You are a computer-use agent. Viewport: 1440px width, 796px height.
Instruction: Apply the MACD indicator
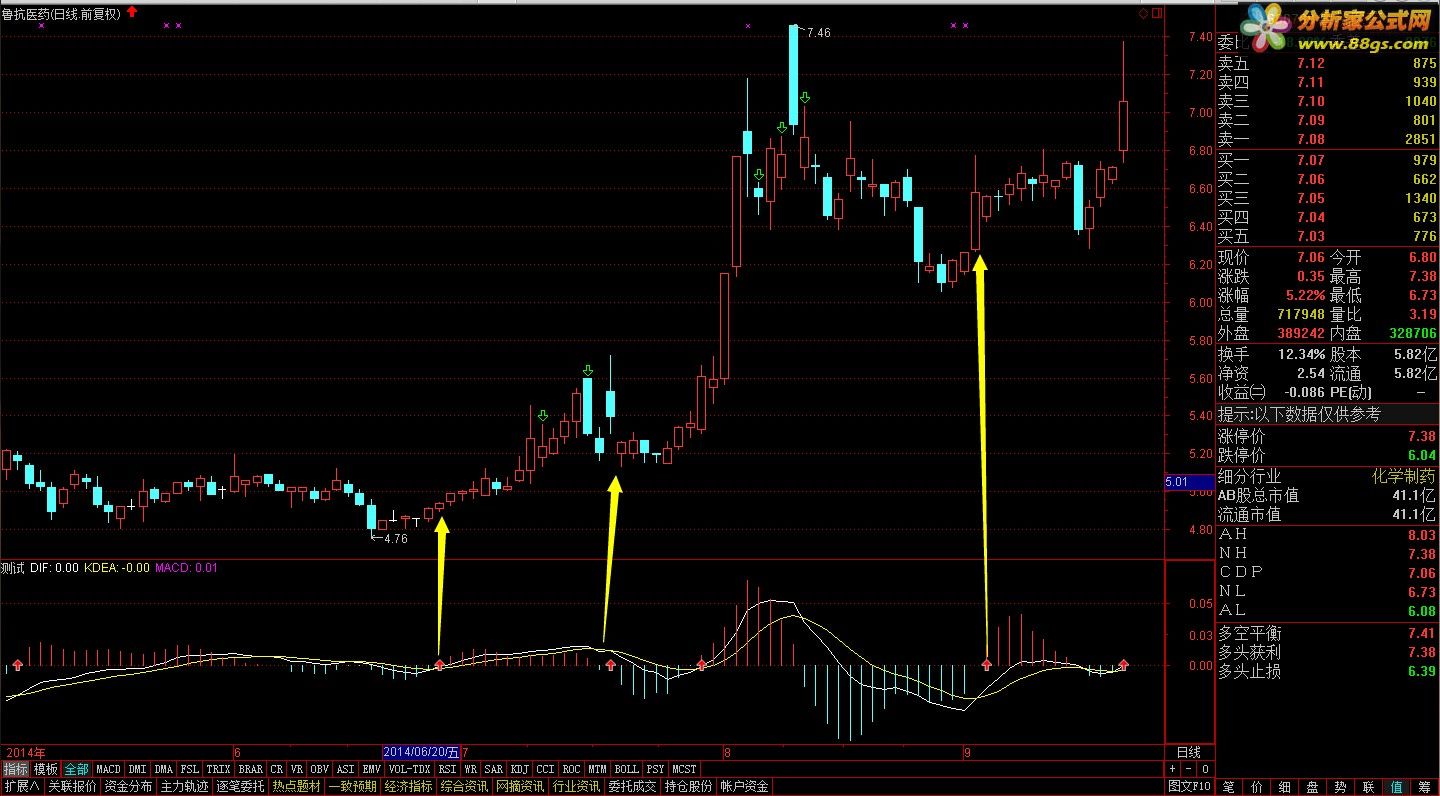pos(108,769)
